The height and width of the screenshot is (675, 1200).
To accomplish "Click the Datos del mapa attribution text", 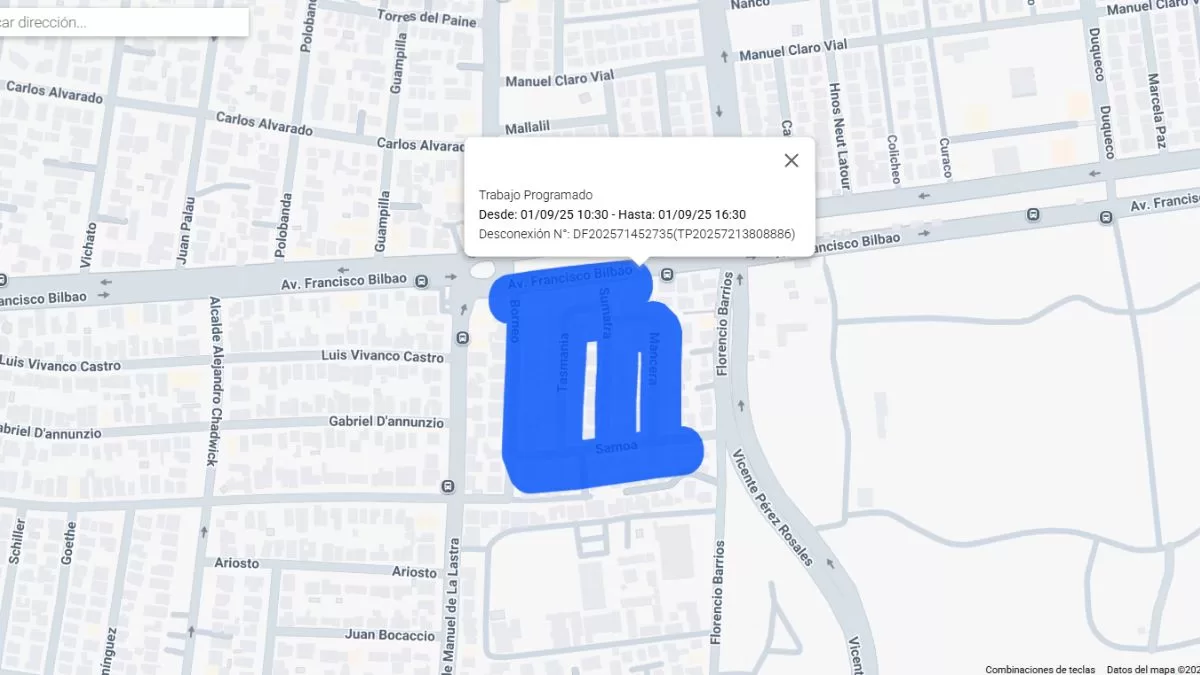I will coord(1152,669).
